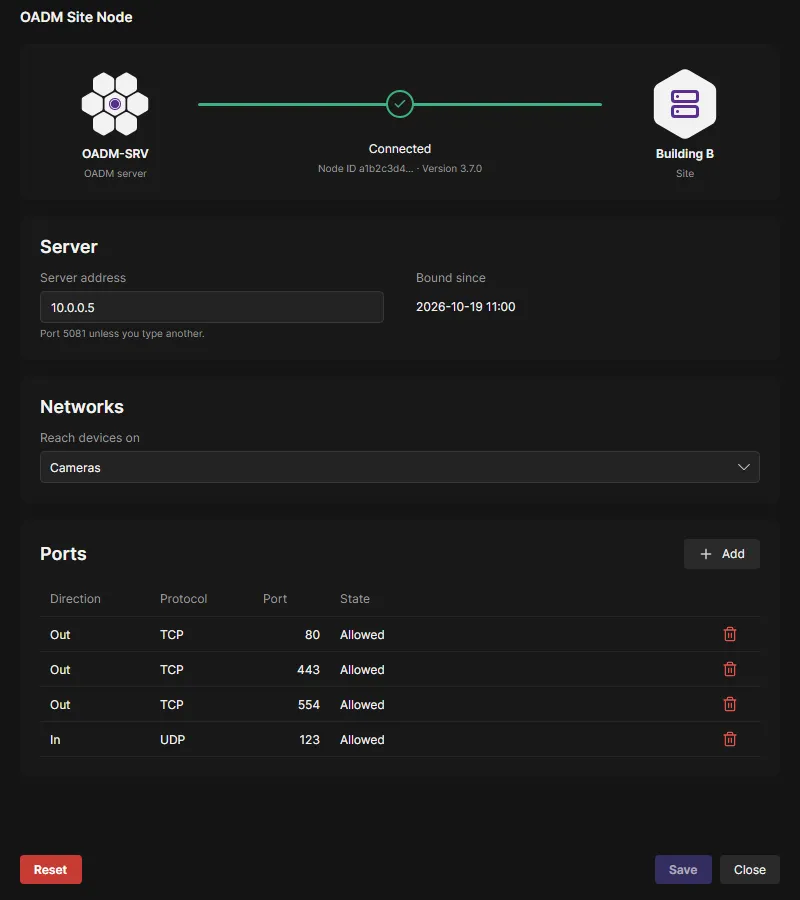Select the Bound since date 2026-10-19 11:00

pos(465,307)
